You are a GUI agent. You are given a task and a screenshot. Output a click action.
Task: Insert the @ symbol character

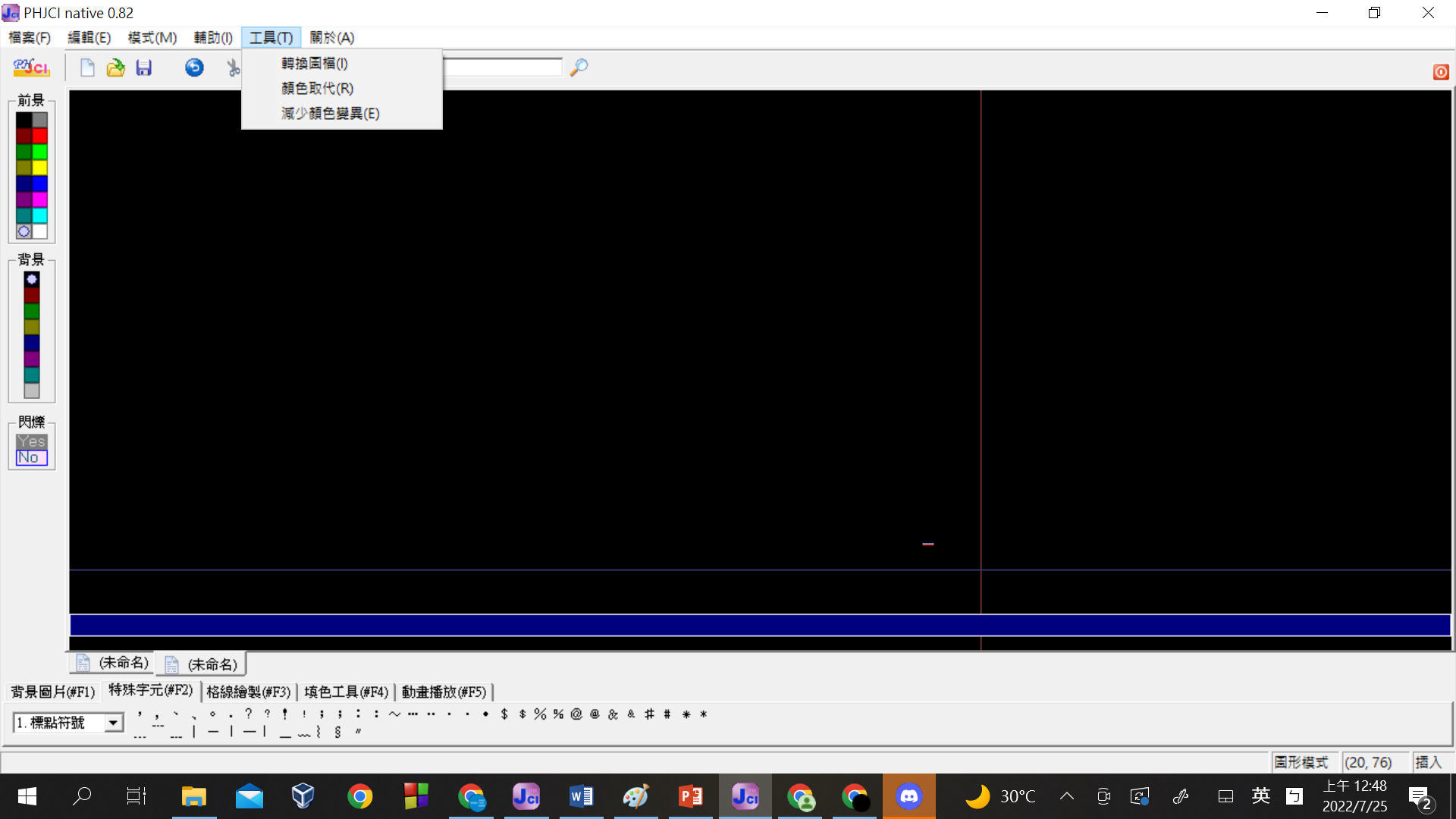[576, 714]
